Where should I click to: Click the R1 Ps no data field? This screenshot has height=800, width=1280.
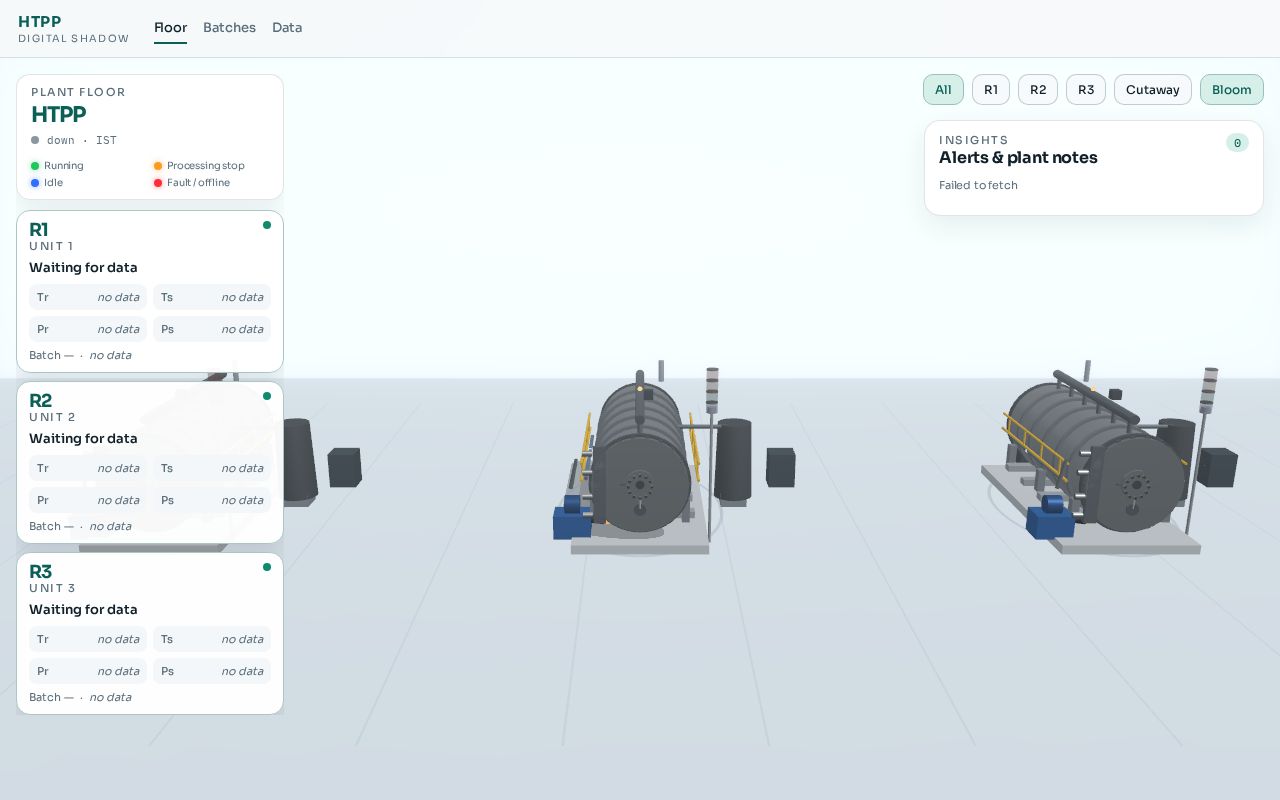point(212,329)
